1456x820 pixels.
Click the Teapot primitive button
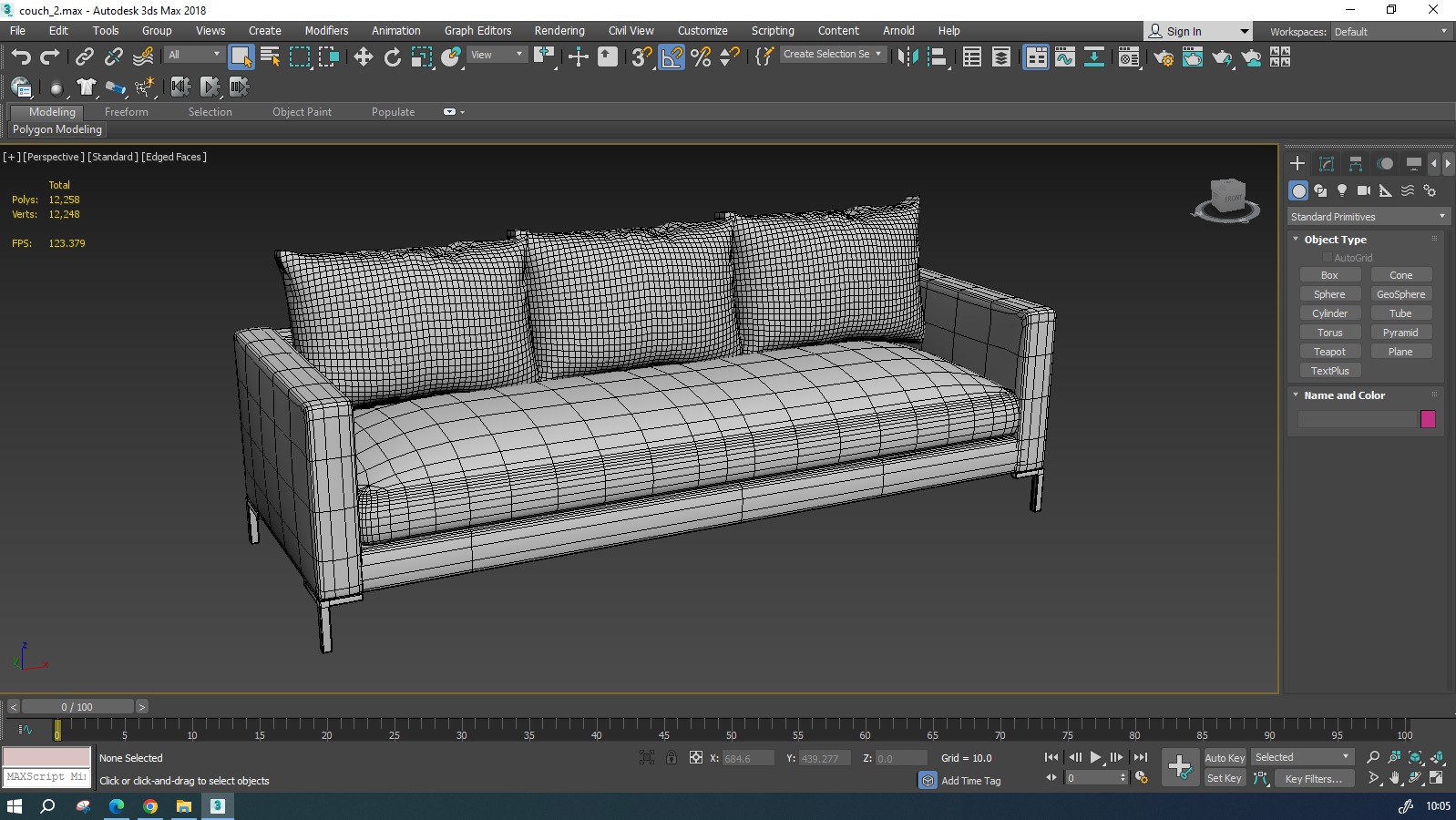tap(1329, 352)
